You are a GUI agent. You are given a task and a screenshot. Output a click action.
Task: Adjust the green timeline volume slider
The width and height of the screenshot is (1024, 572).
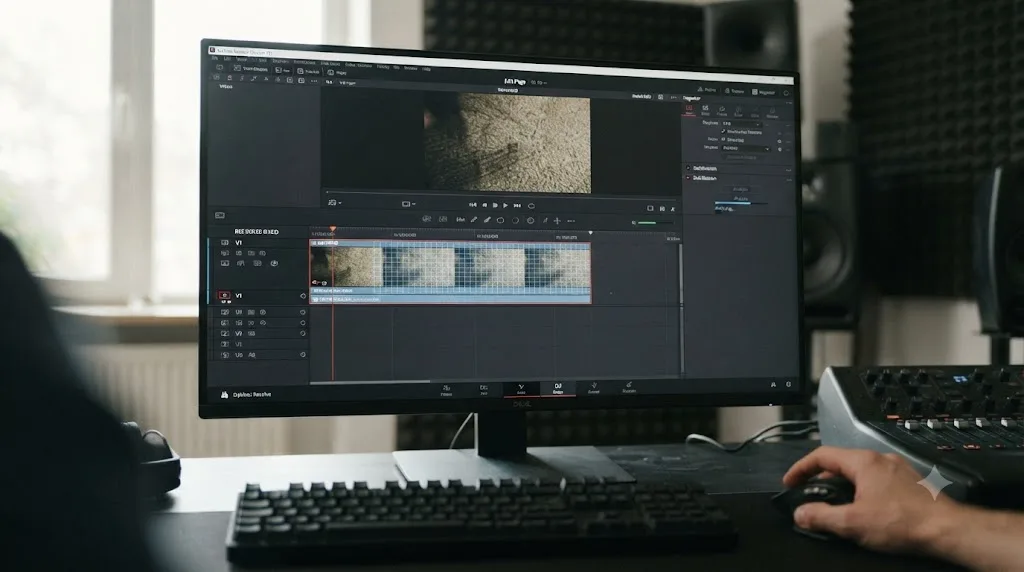(x=654, y=223)
